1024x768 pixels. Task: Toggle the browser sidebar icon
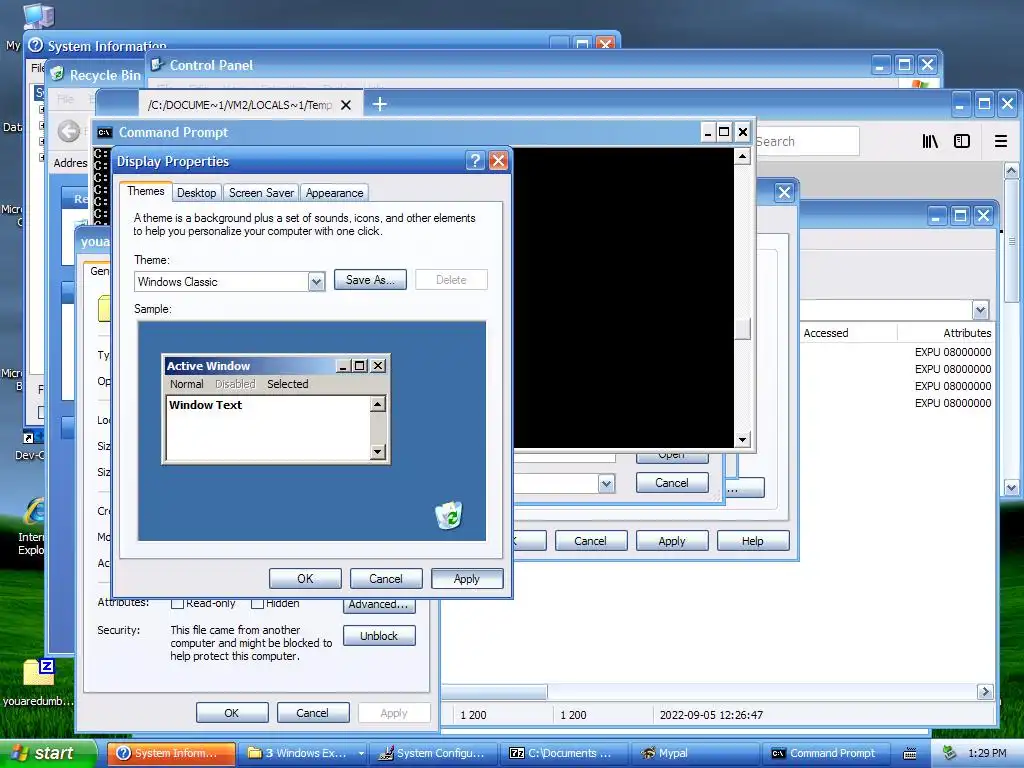pos(962,141)
